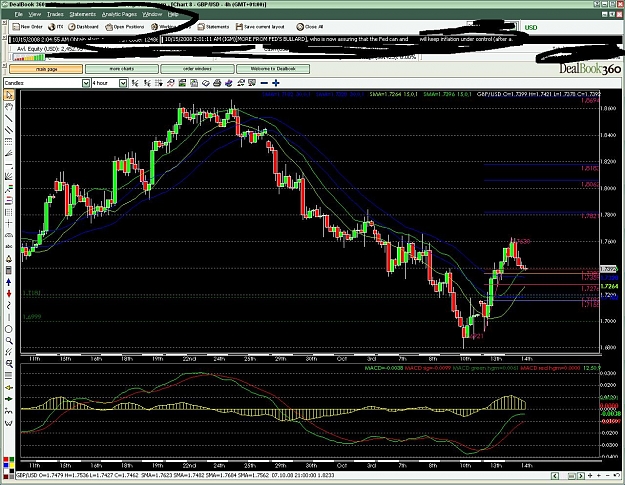Click the bell alert tool
Image resolution: width=625 pixels, height=485 pixels.
click(x=9, y=259)
